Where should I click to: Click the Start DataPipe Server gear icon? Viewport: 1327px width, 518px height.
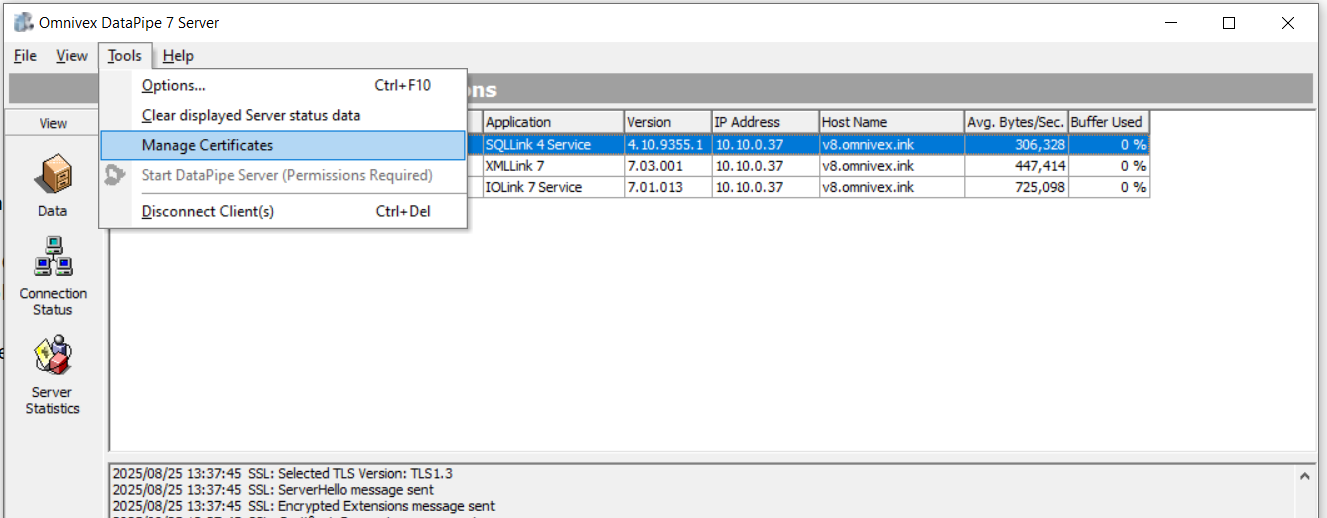pyautogui.click(x=116, y=176)
